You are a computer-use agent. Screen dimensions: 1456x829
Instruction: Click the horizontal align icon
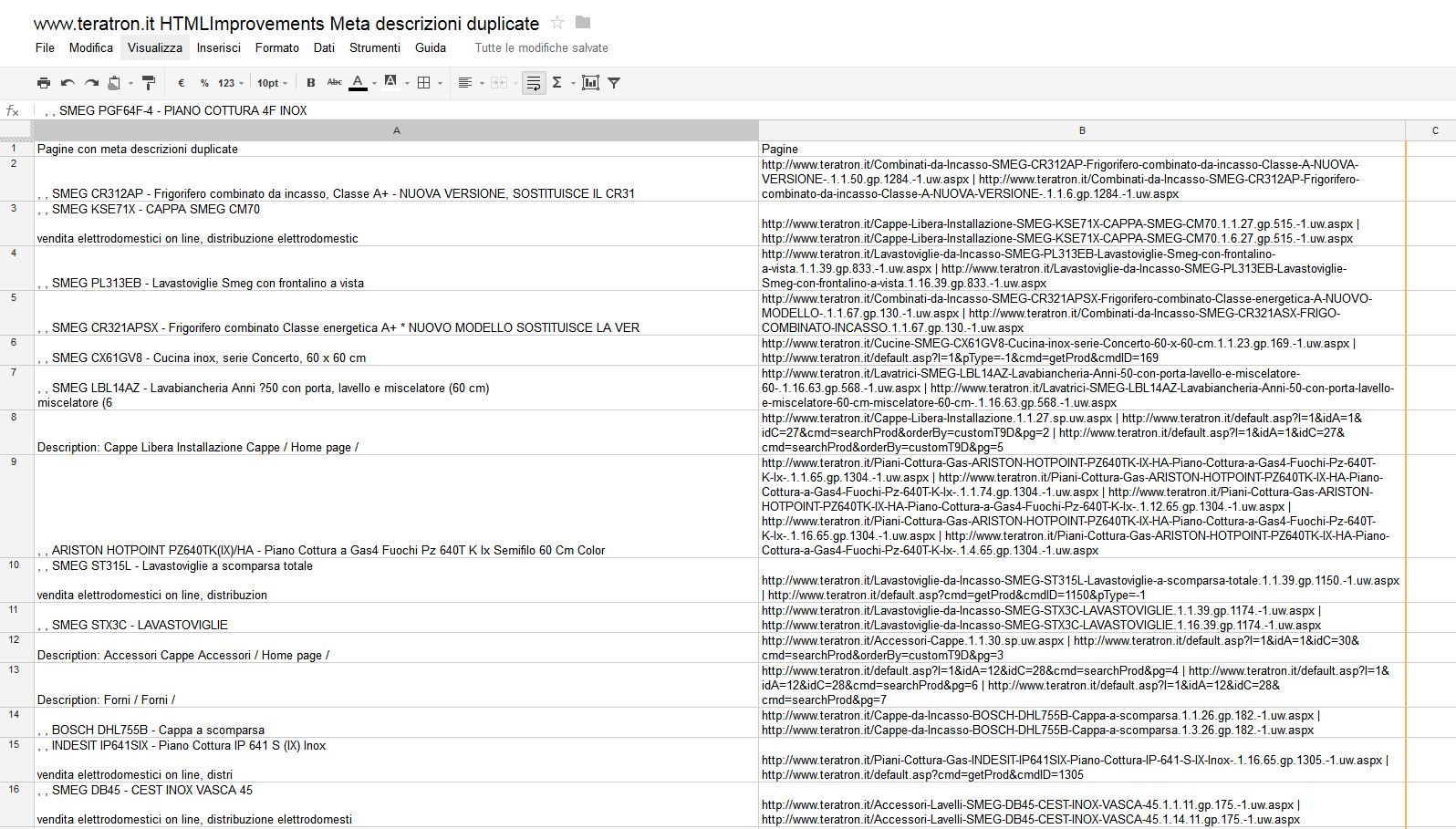[464, 83]
